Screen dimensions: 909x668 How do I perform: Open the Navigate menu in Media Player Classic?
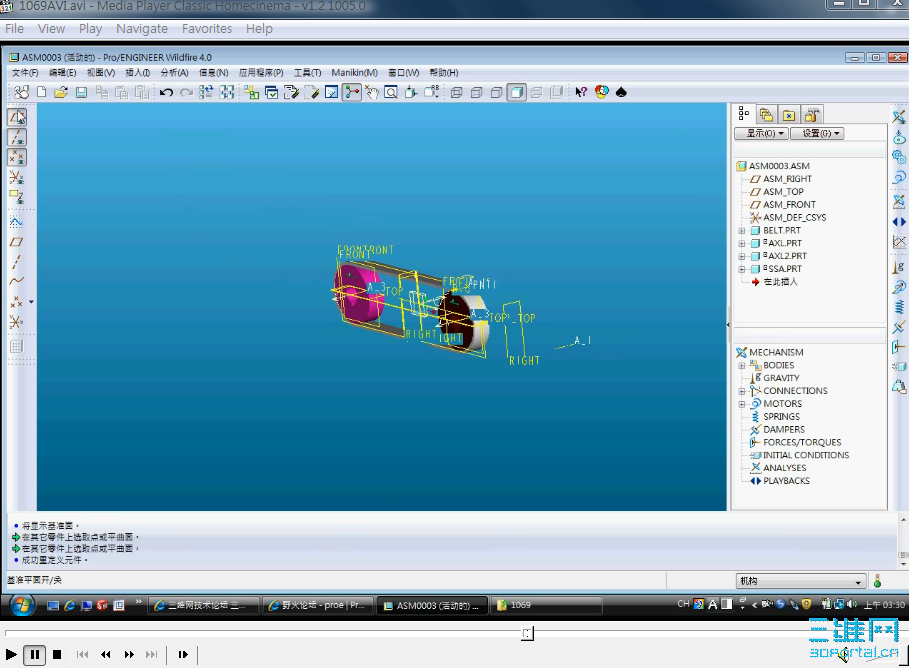point(142,28)
